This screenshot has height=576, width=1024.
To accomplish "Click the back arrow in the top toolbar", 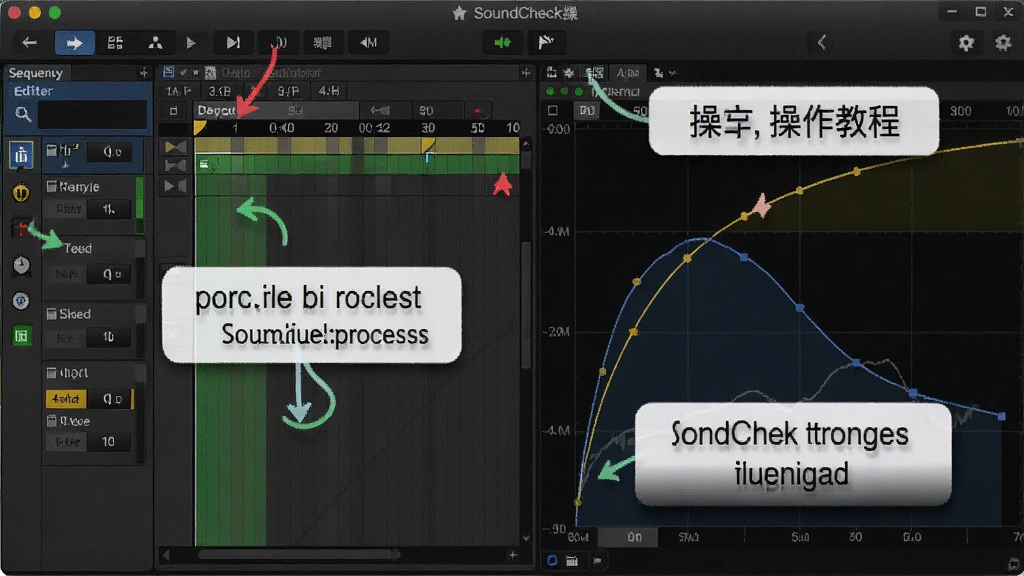I will [x=29, y=43].
